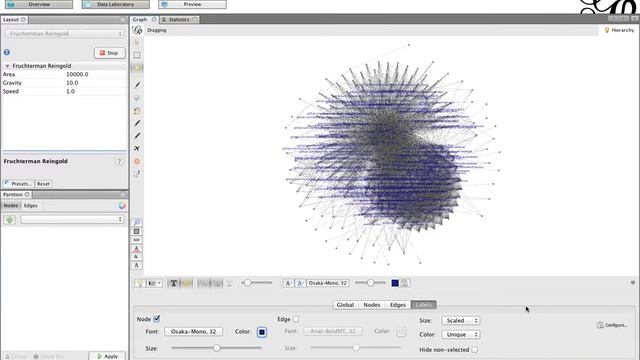Adjust the toolbar font size slider
Viewport: 640px width, 360px height.
tap(371, 282)
